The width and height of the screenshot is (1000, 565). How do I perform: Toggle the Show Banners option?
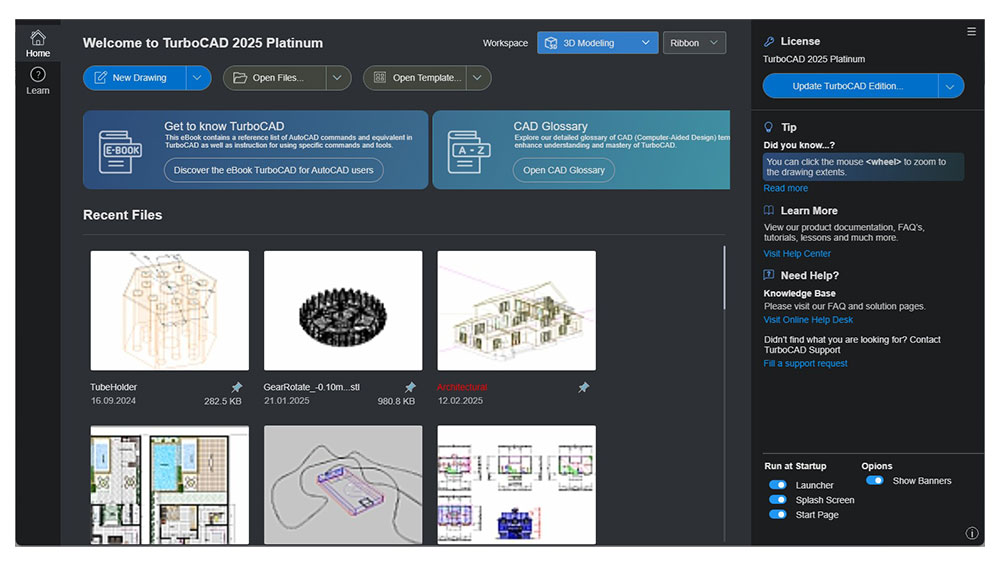[x=874, y=480]
